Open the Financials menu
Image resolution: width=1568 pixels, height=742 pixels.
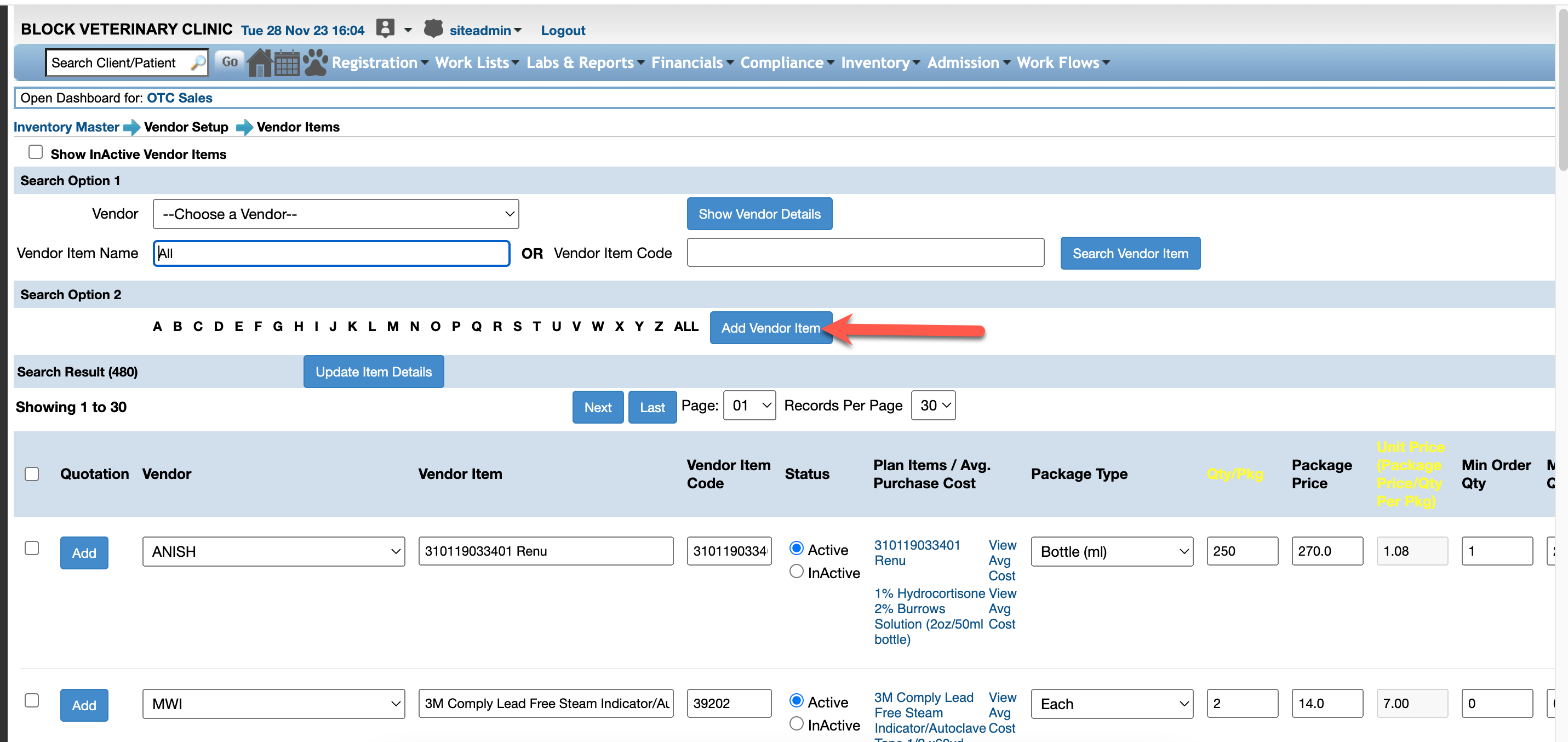[692, 62]
